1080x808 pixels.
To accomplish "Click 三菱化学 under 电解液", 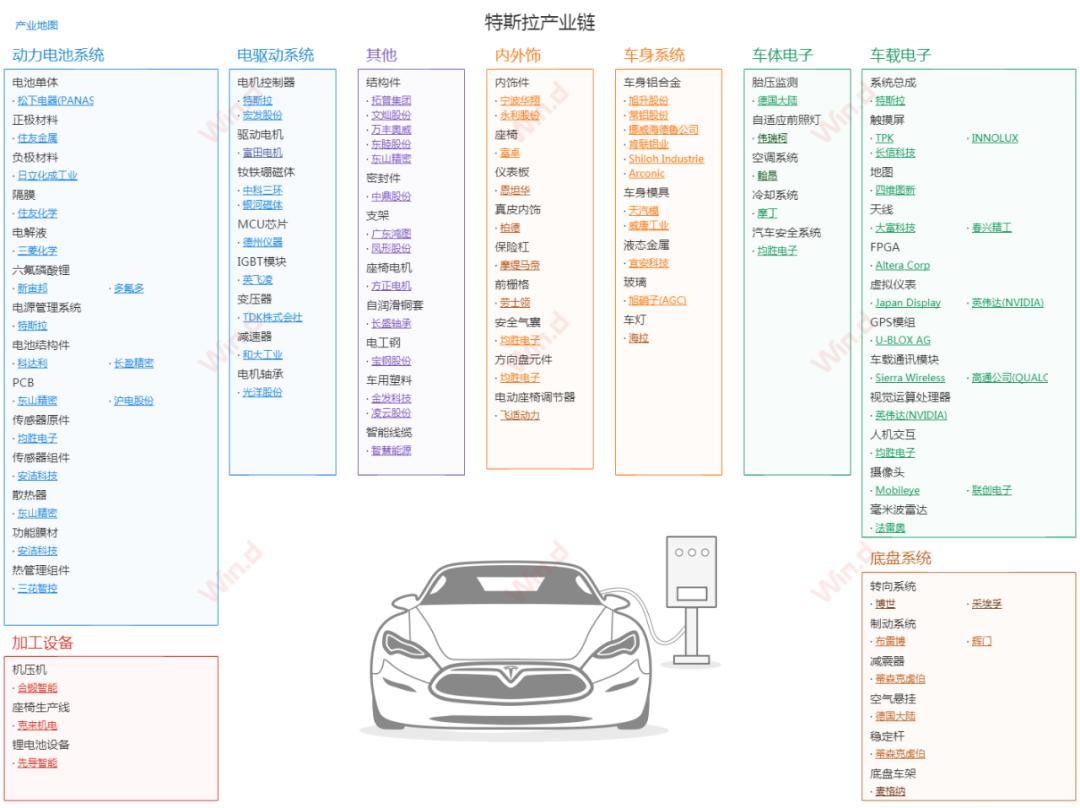I will click(37, 251).
